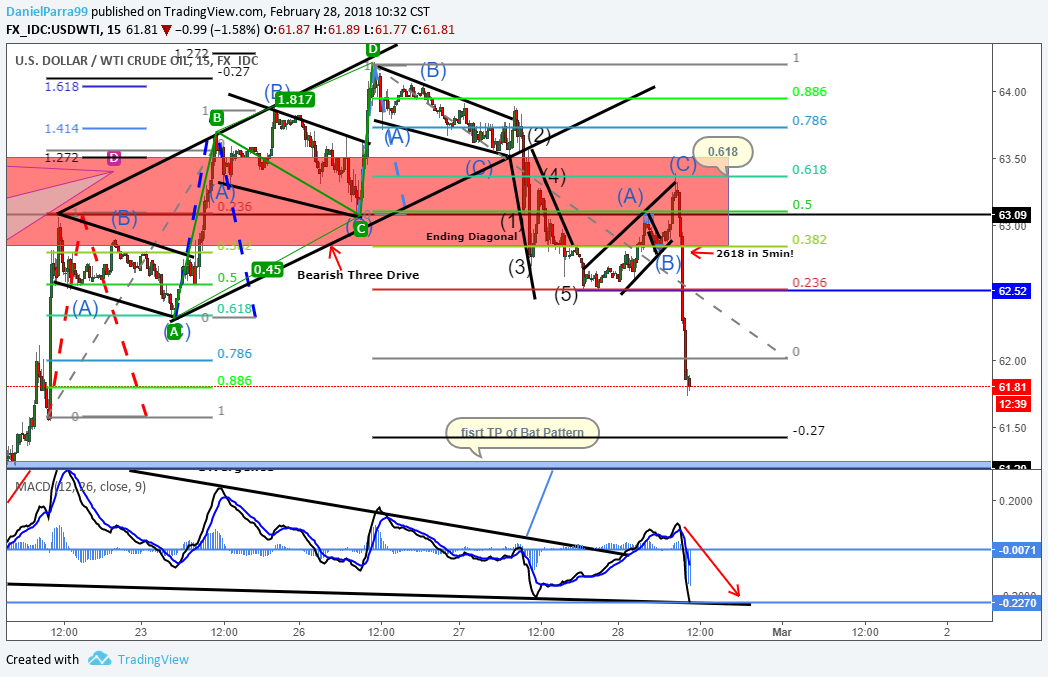This screenshot has height=677, width=1048.
Task: Select the 'fisrt TP of Bat Pattern' callout
Action: click(522, 432)
